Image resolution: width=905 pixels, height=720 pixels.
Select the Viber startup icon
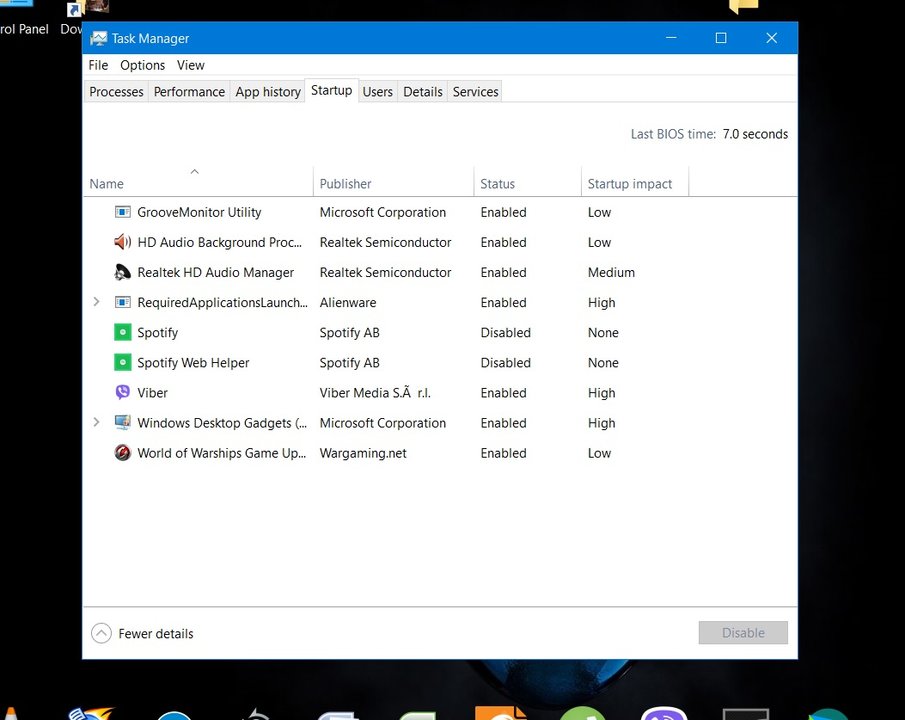tap(123, 393)
